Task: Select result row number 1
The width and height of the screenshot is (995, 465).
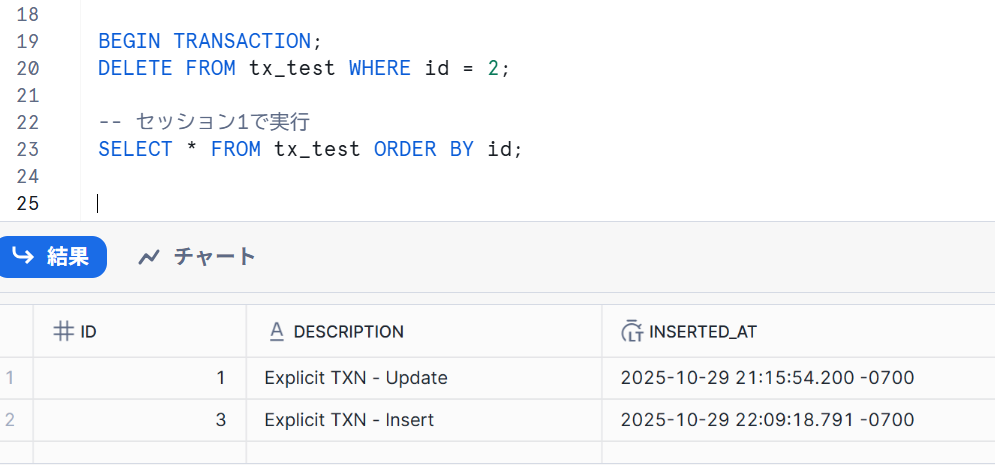Action: coord(11,378)
